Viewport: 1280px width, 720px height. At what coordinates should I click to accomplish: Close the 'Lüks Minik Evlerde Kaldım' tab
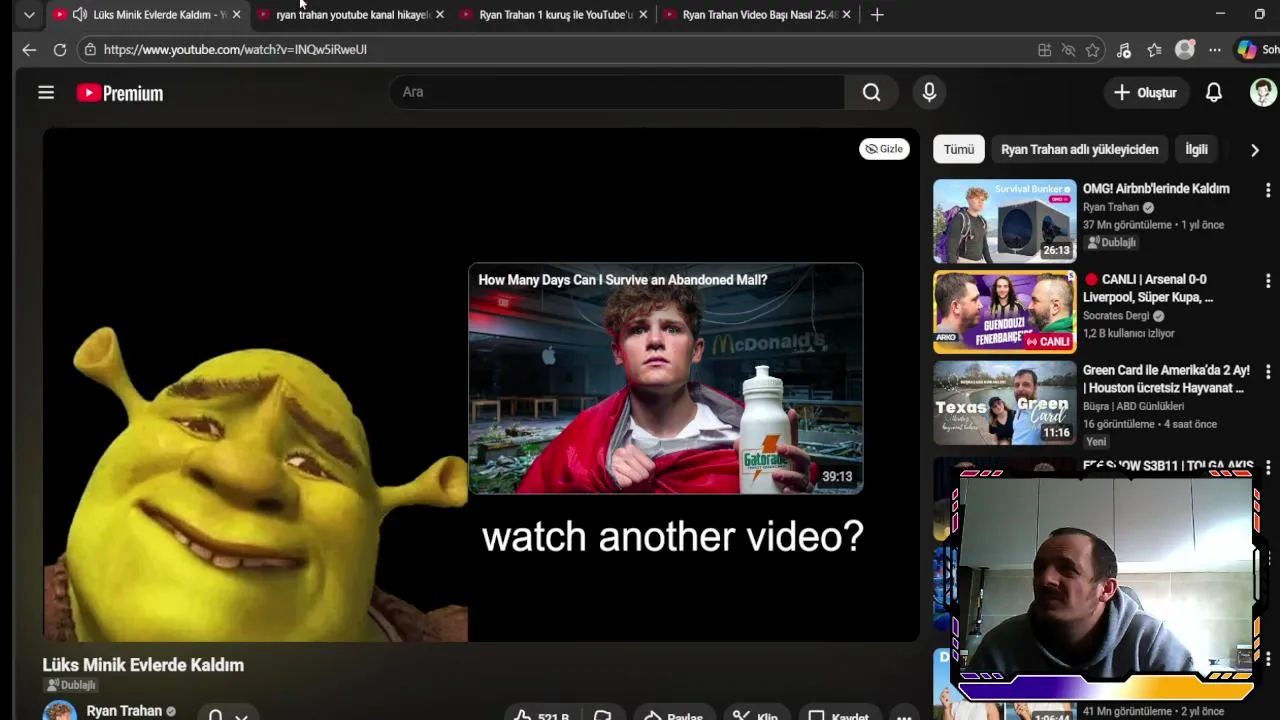[236, 15]
